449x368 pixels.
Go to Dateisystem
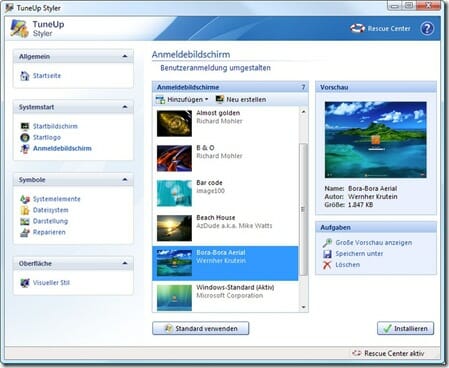coord(50,210)
